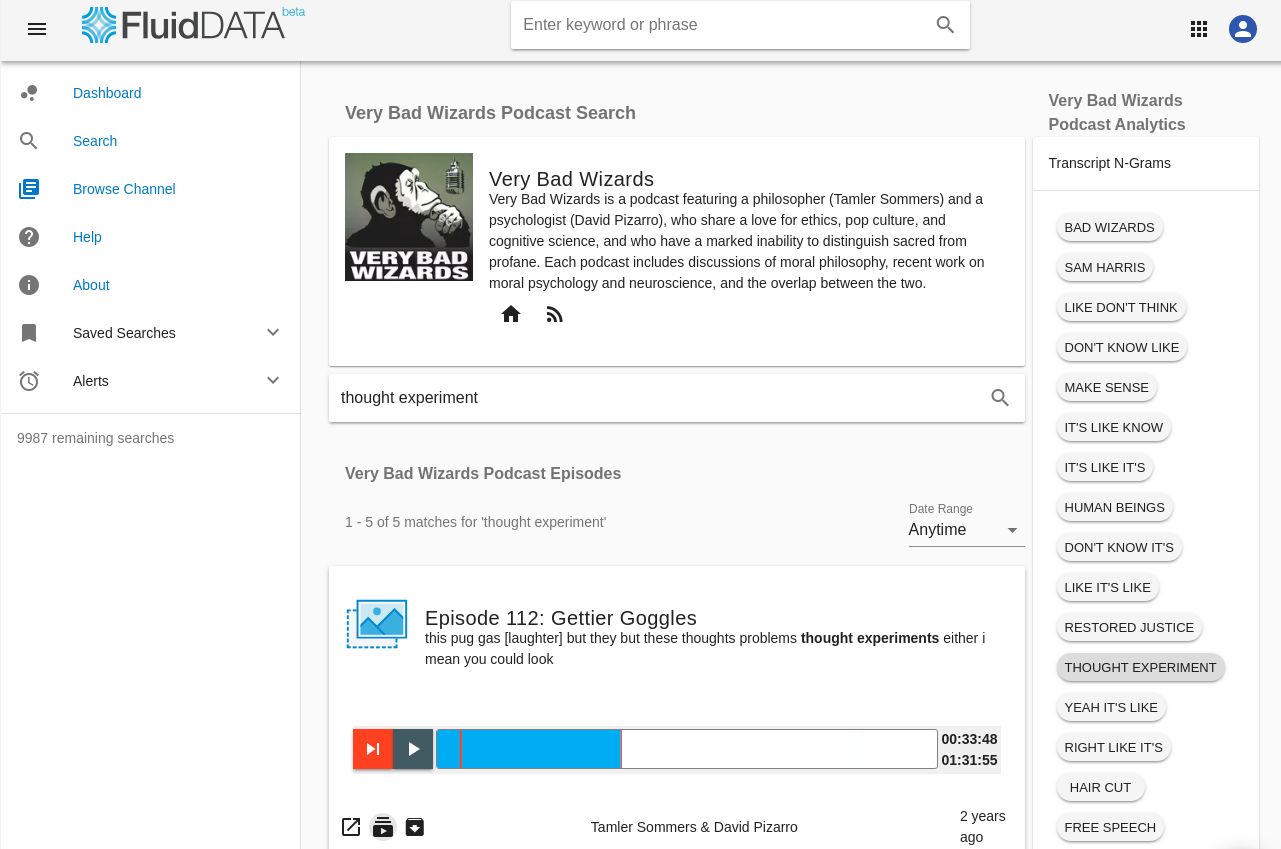The image size is (1281, 849).
Task: Click the Dashboard sidebar icon
Action: tap(29, 93)
